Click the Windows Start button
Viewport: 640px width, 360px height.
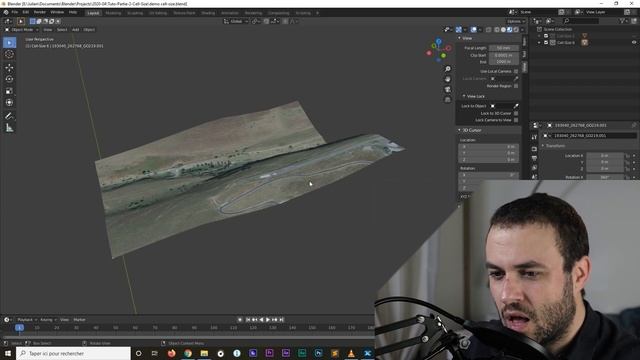(8, 353)
